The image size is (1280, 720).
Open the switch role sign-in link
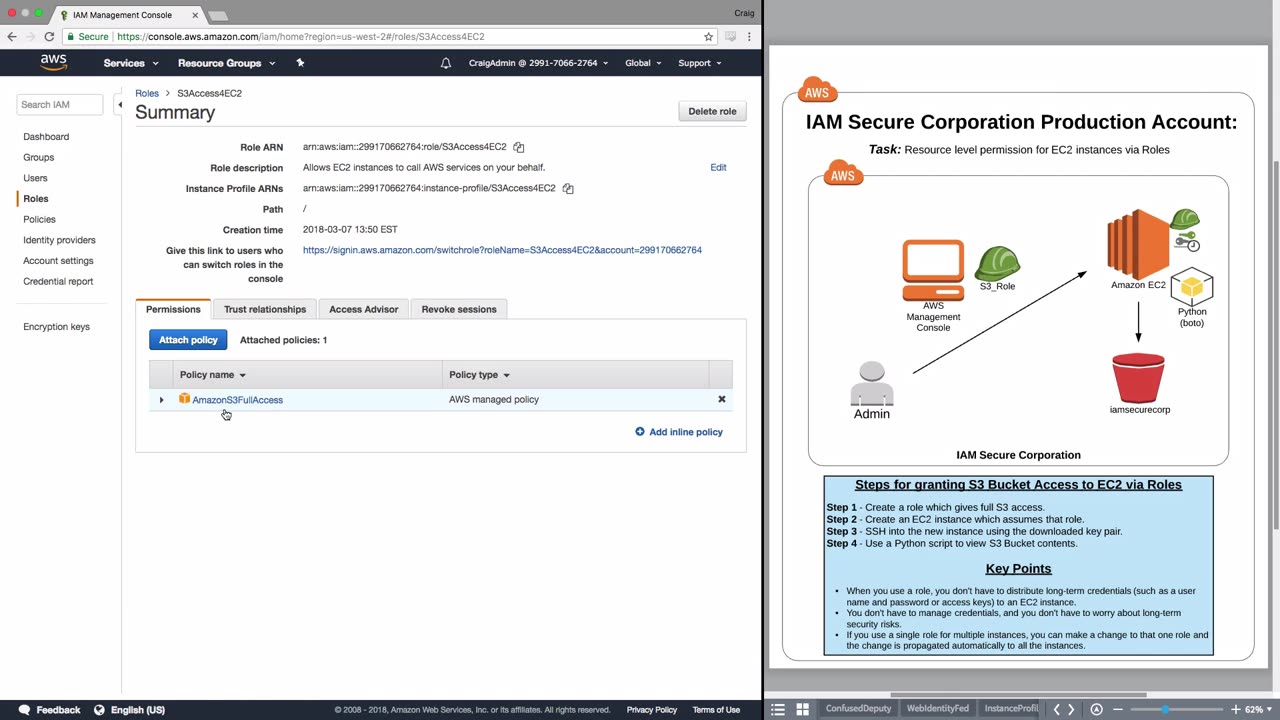click(x=502, y=250)
